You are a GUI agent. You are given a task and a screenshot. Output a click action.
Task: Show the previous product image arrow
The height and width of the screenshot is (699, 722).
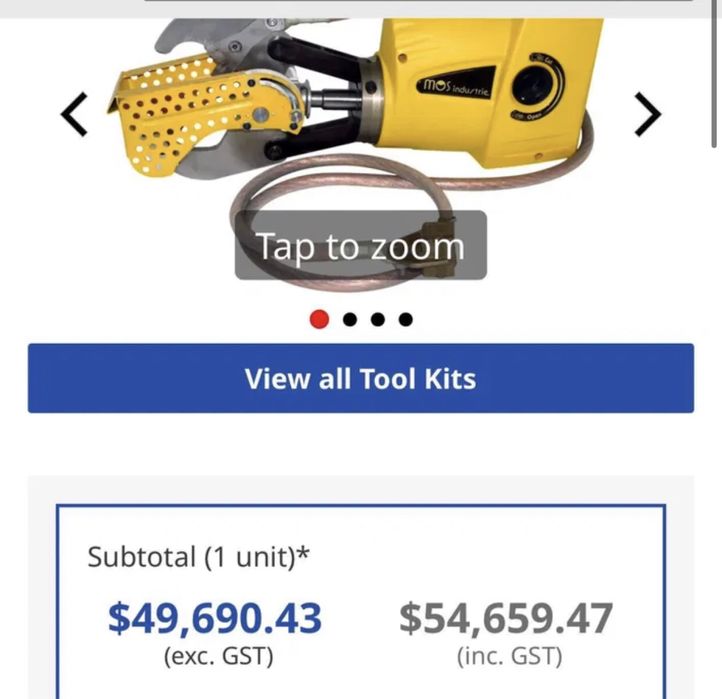pyautogui.click(x=74, y=114)
